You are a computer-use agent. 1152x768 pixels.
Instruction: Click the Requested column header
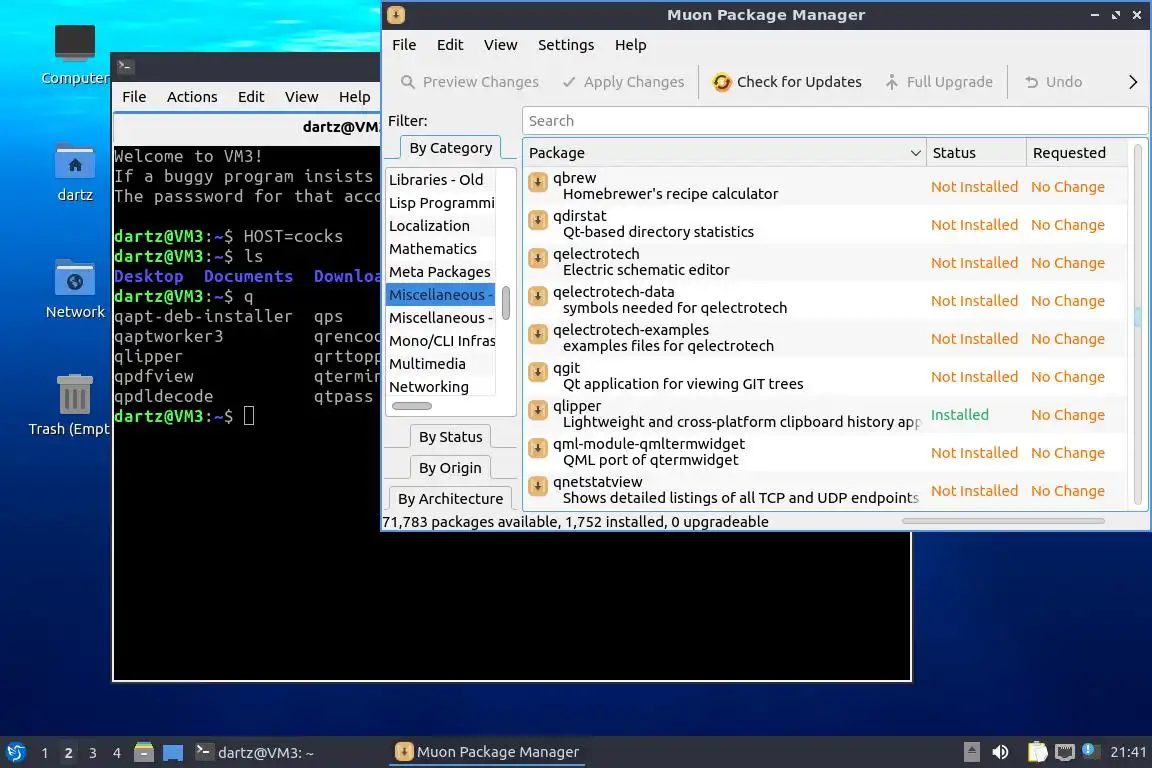point(1076,153)
